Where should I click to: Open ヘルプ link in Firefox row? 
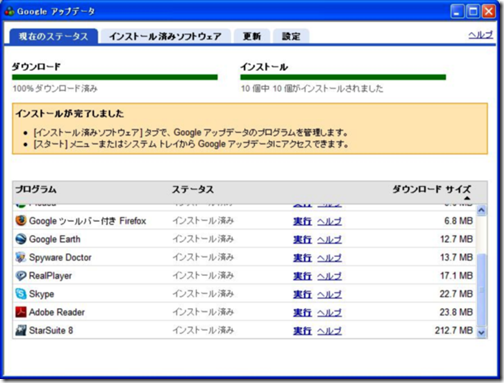point(329,221)
